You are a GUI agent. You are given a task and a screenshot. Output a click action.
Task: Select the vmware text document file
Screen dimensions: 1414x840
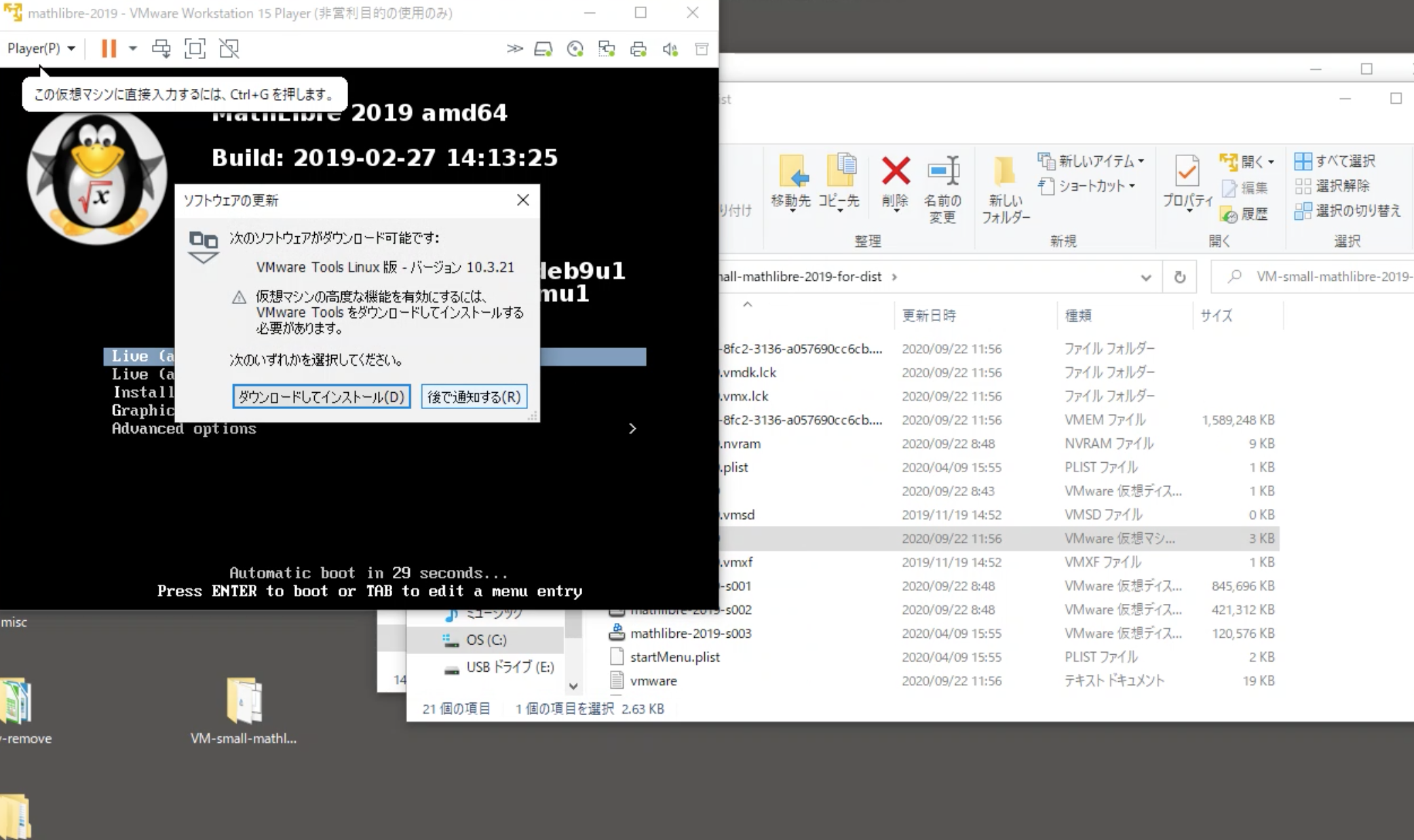click(944, 681)
